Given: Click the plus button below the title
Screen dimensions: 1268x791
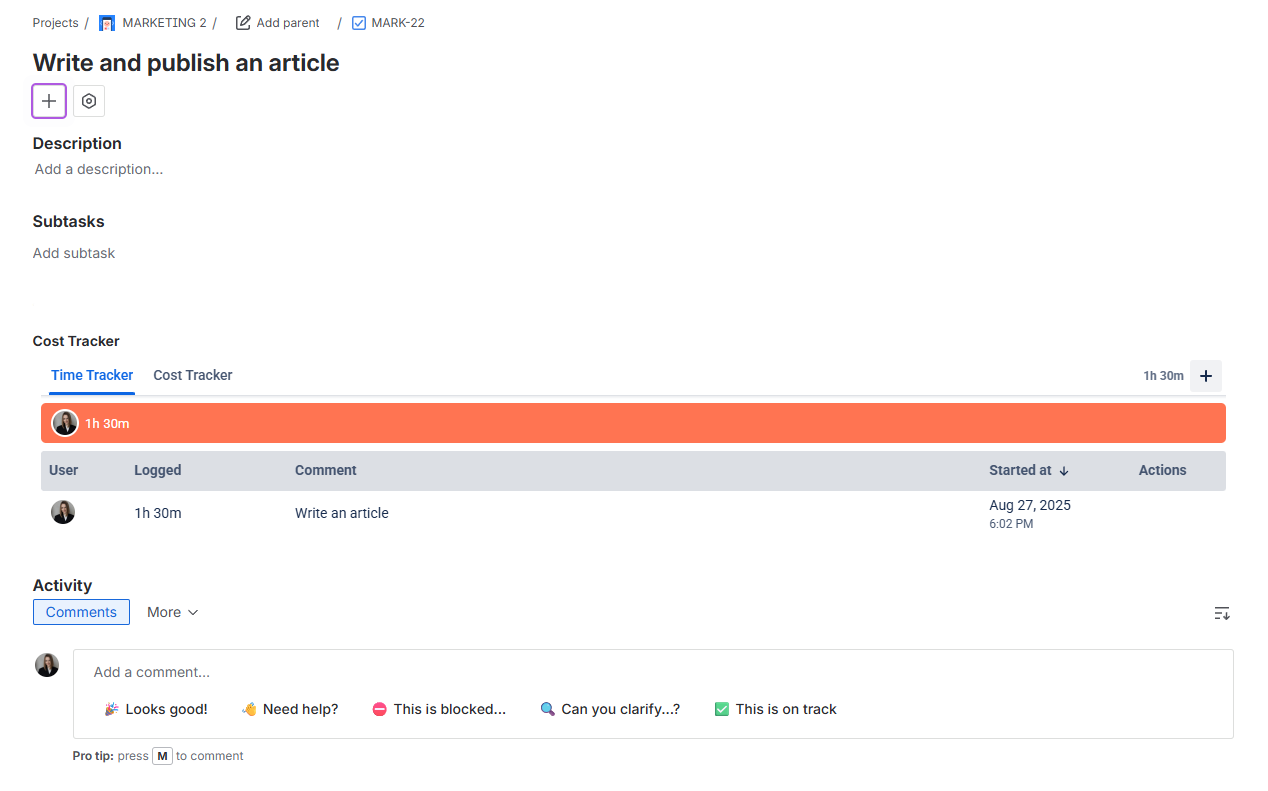Looking at the screenshot, I should (x=49, y=101).
